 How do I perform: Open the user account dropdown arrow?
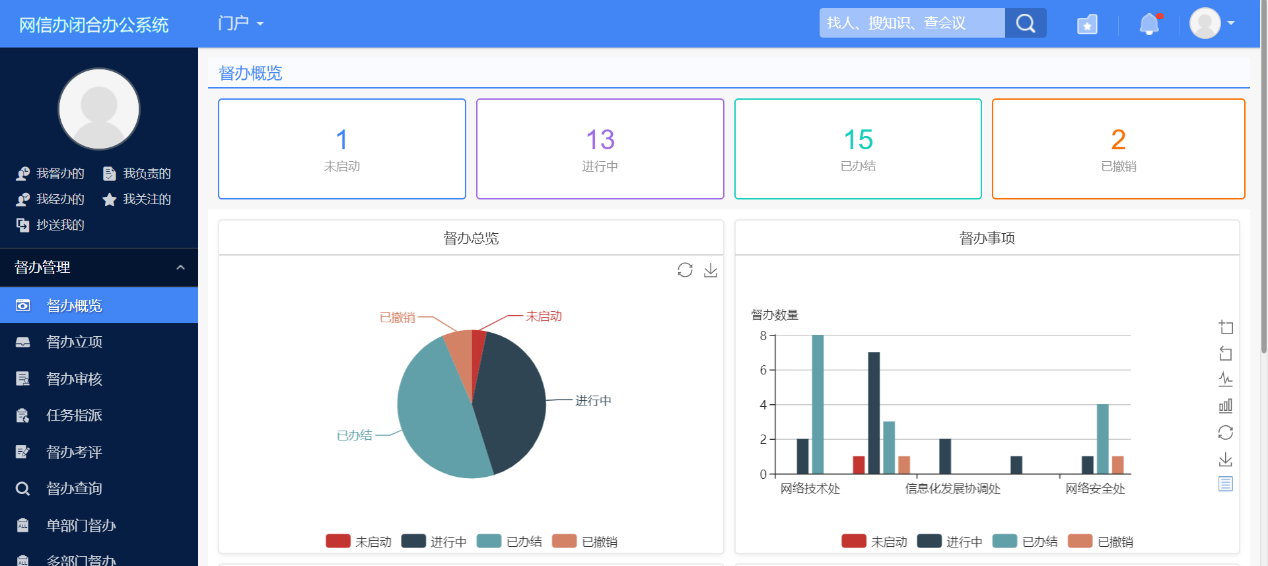pos(1231,23)
